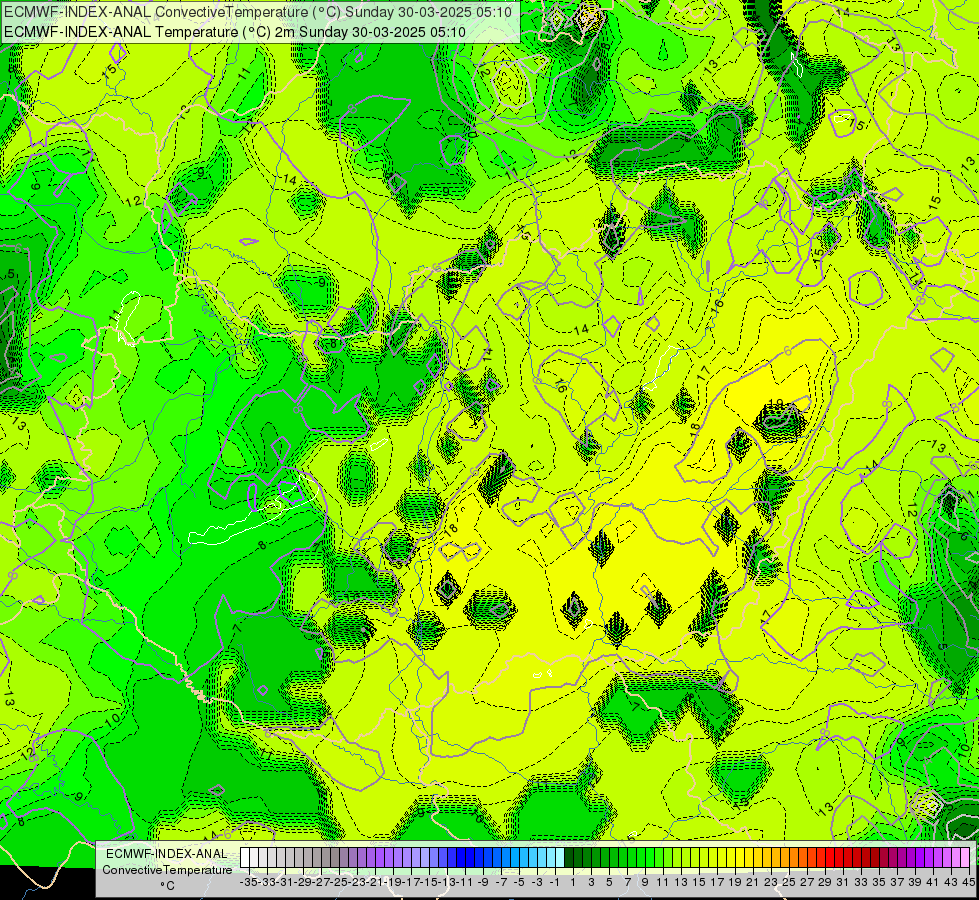Click the -3 value on the legend scale

(x=537, y=882)
